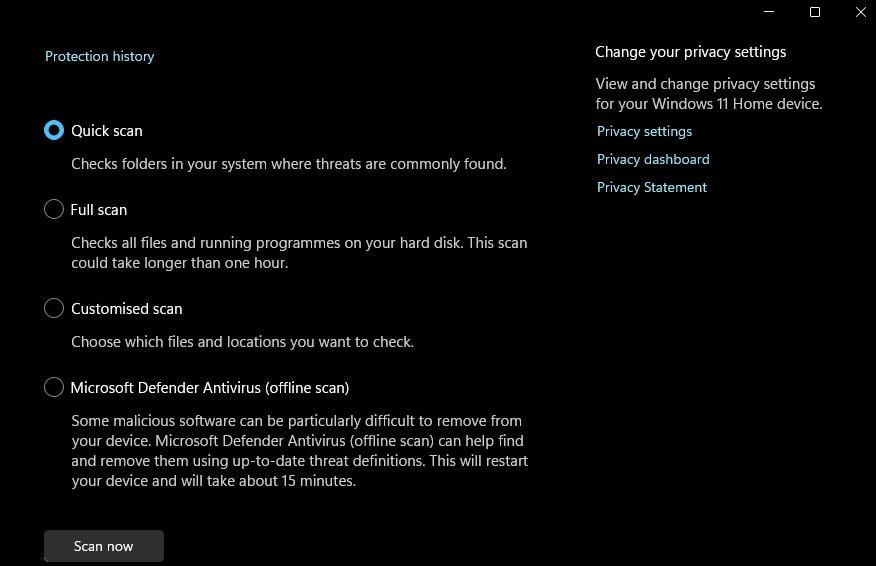Pick the Microsoft Defender offline scan radio button
Viewport: 876px width, 566px height.
54,387
